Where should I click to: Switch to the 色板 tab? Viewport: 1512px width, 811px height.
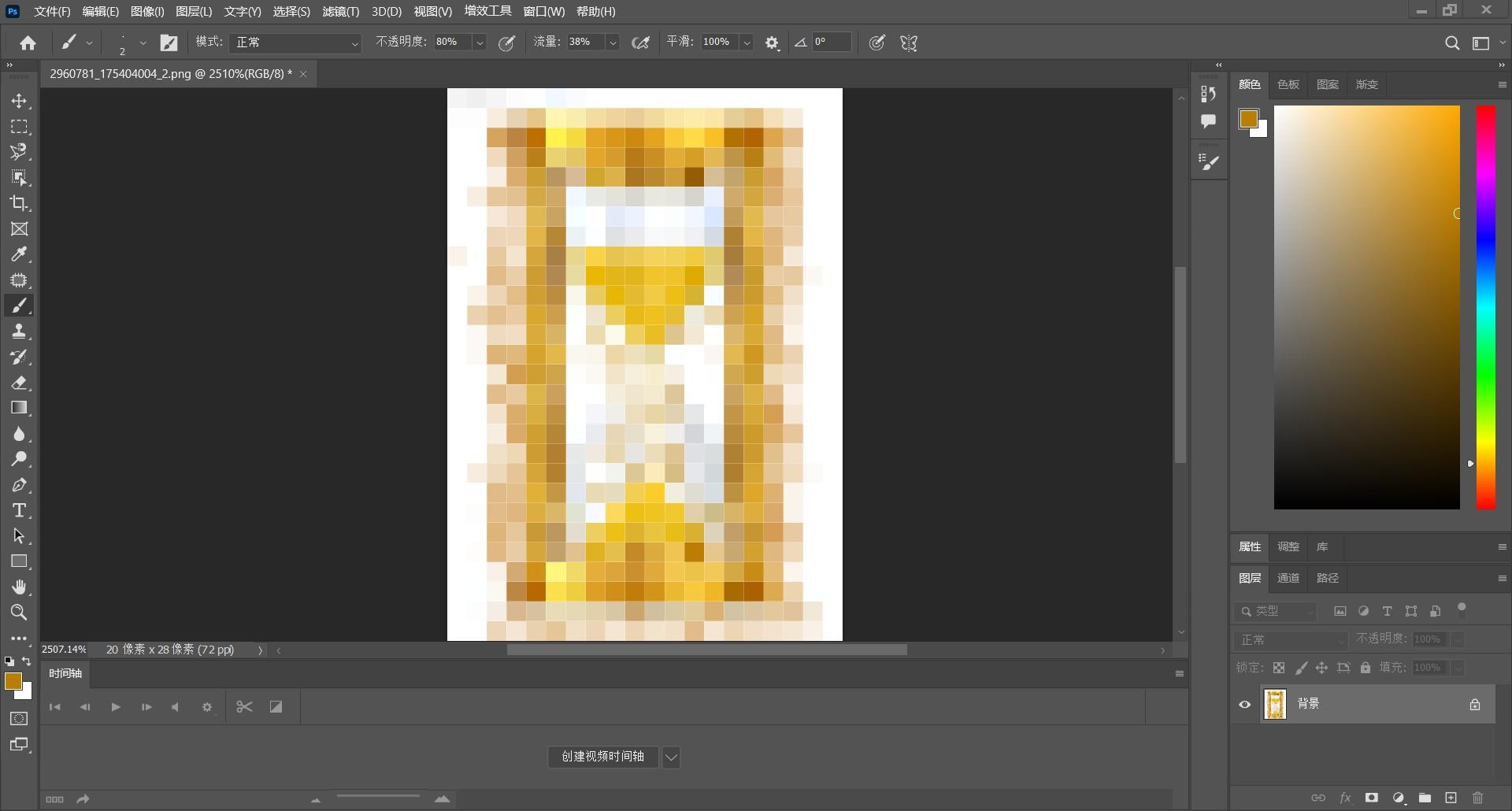point(1288,85)
